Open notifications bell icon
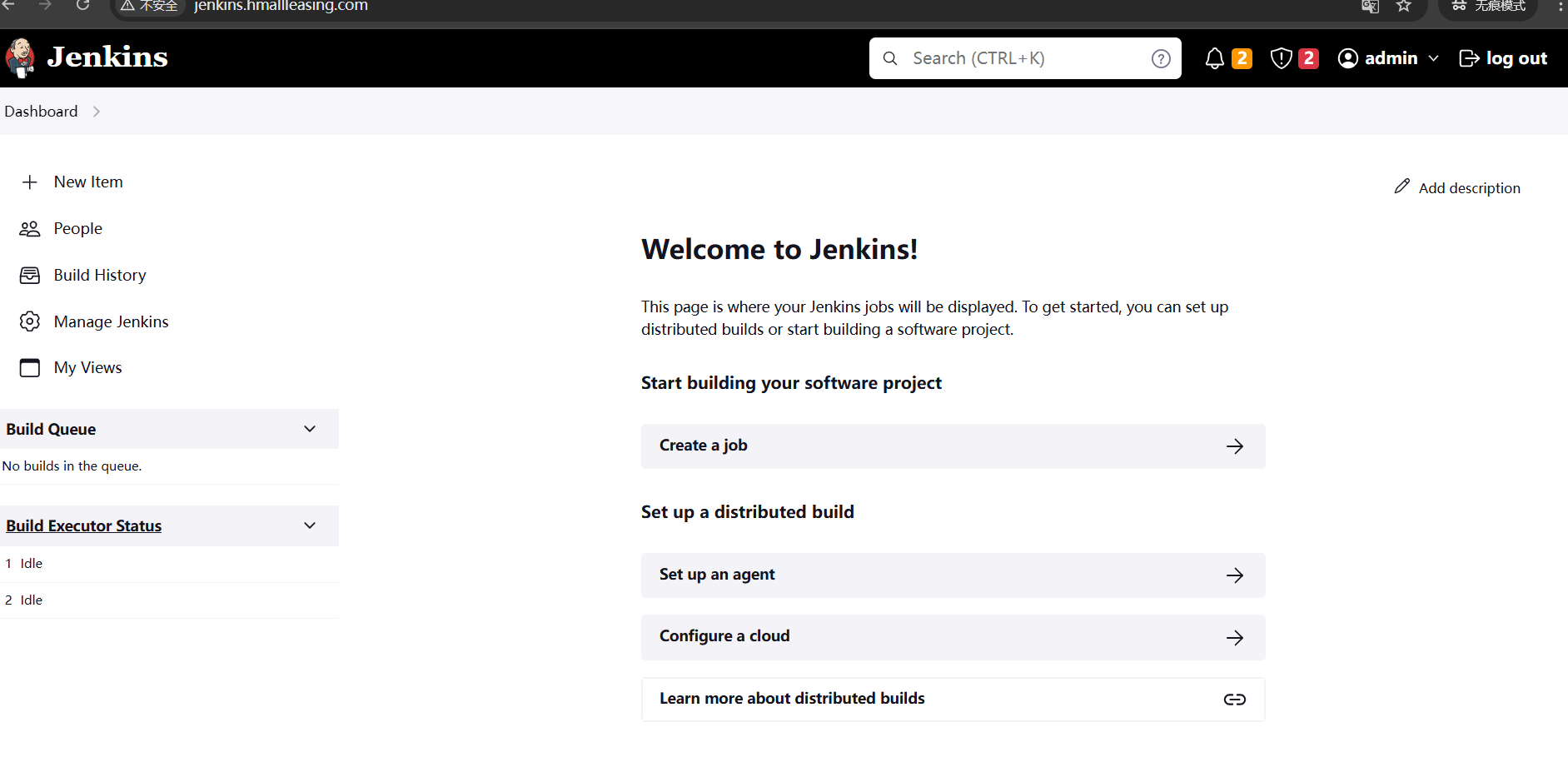1568x762 pixels. [x=1215, y=58]
